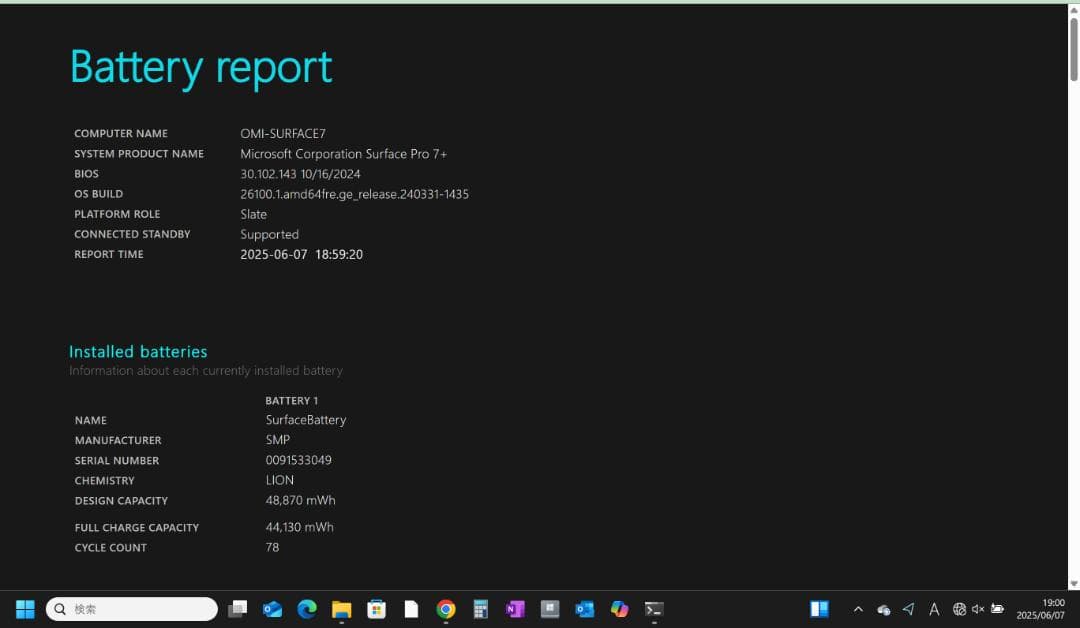The height and width of the screenshot is (628, 1080).
Task: Click the 'DESIGN CAPACITY' label
Action: click(x=121, y=501)
